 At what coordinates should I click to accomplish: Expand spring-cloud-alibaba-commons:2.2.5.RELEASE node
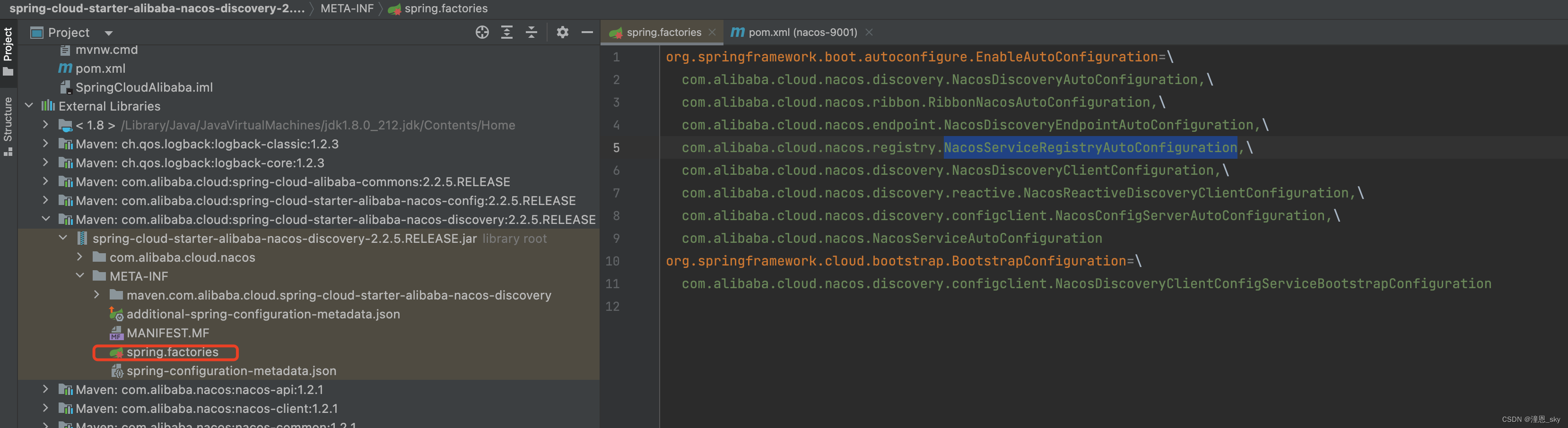pyautogui.click(x=46, y=181)
